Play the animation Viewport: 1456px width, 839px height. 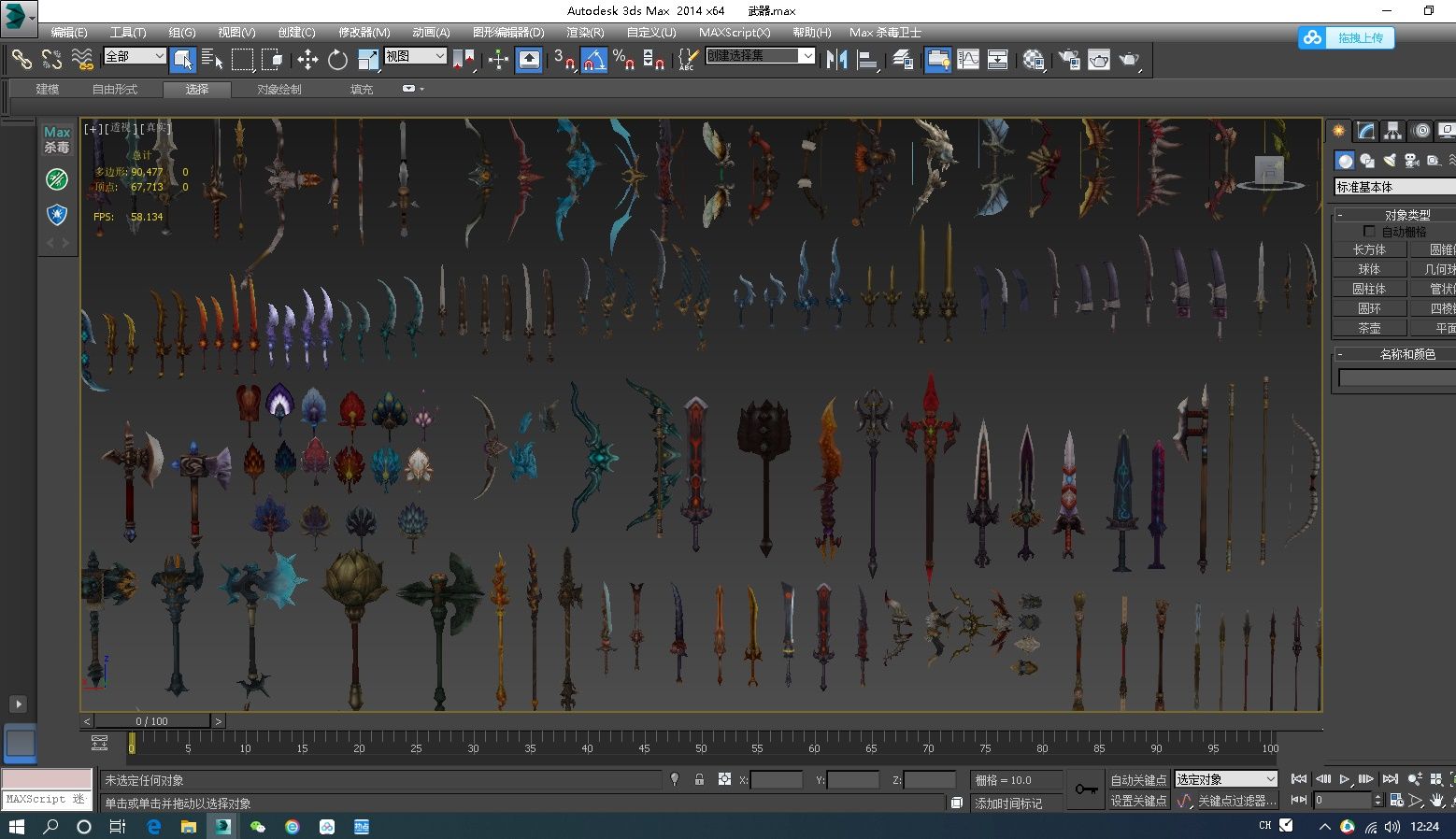1345,778
